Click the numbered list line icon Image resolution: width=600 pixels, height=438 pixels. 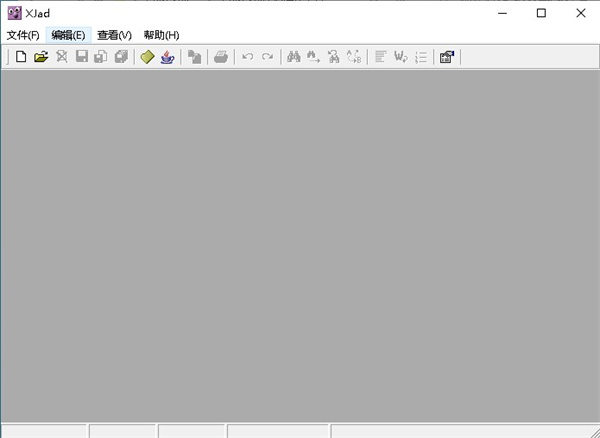click(421, 57)
